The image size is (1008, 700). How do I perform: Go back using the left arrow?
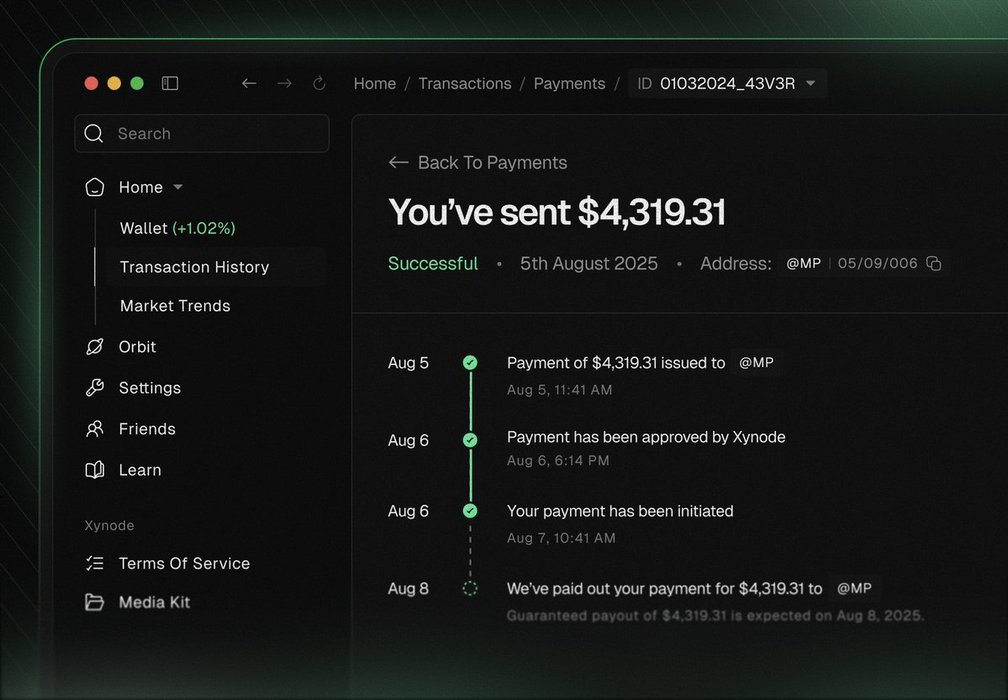pyautogui.click(x=249, y=84)
